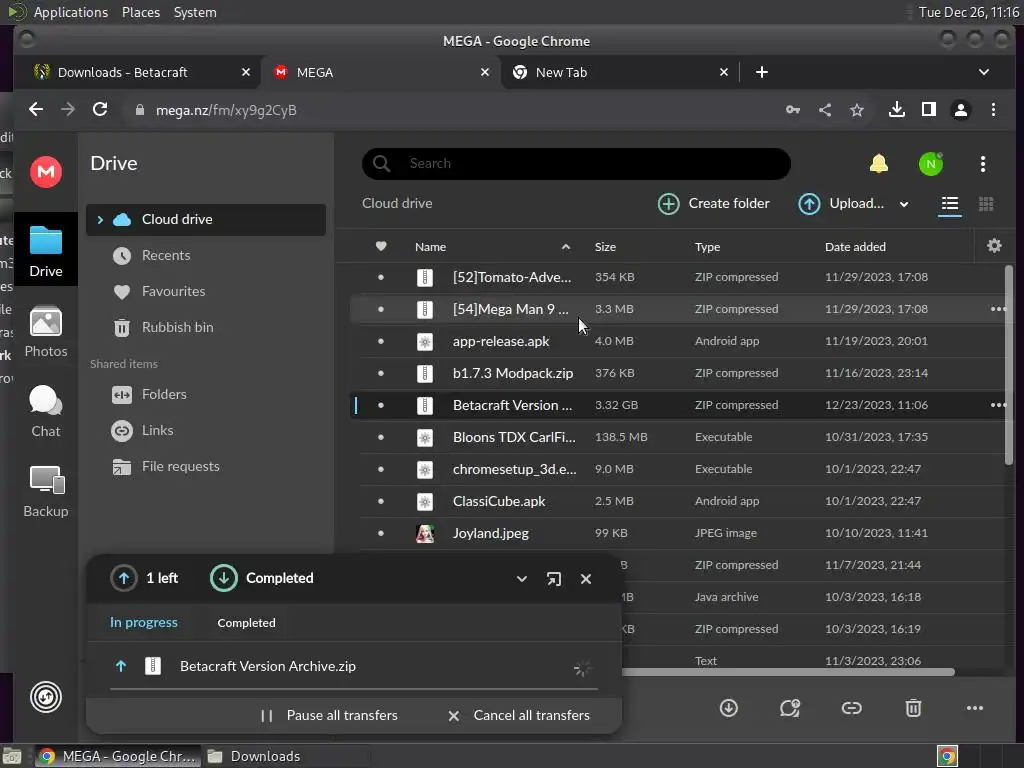Focus the Search field
This screenshot has height=768, width=1024.
576,163
